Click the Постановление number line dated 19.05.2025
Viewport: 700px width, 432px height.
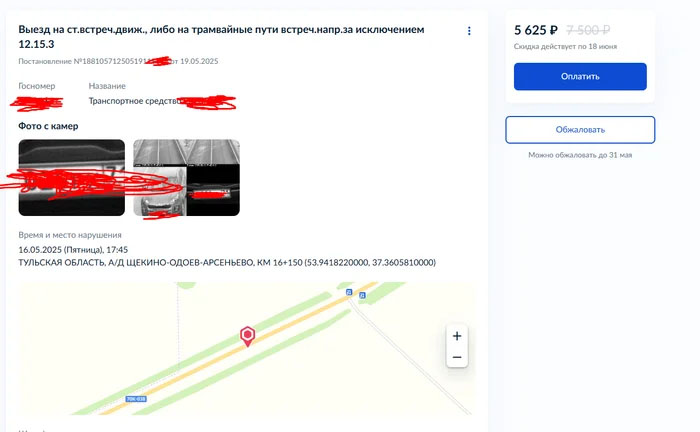(x=118, y=61)
